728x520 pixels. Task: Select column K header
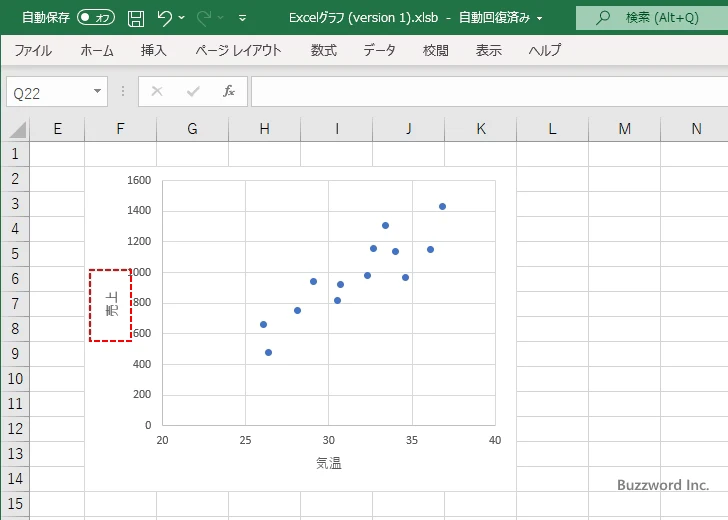click(x=481, y=129)
